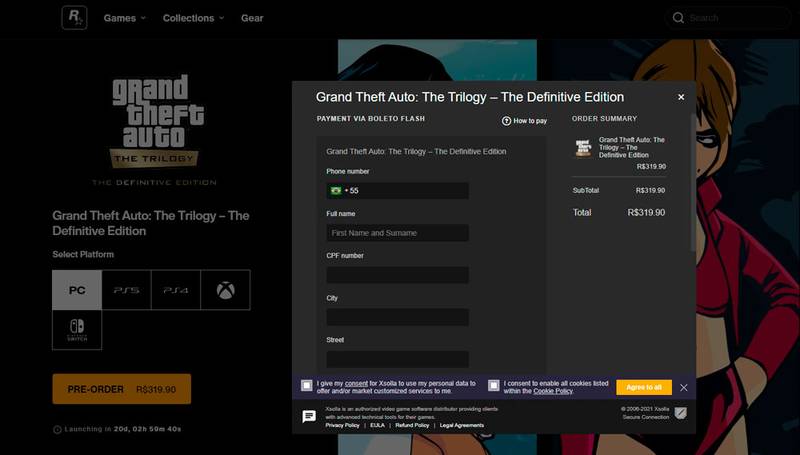Click the How to pay question icon

click(x=506, y=121)
